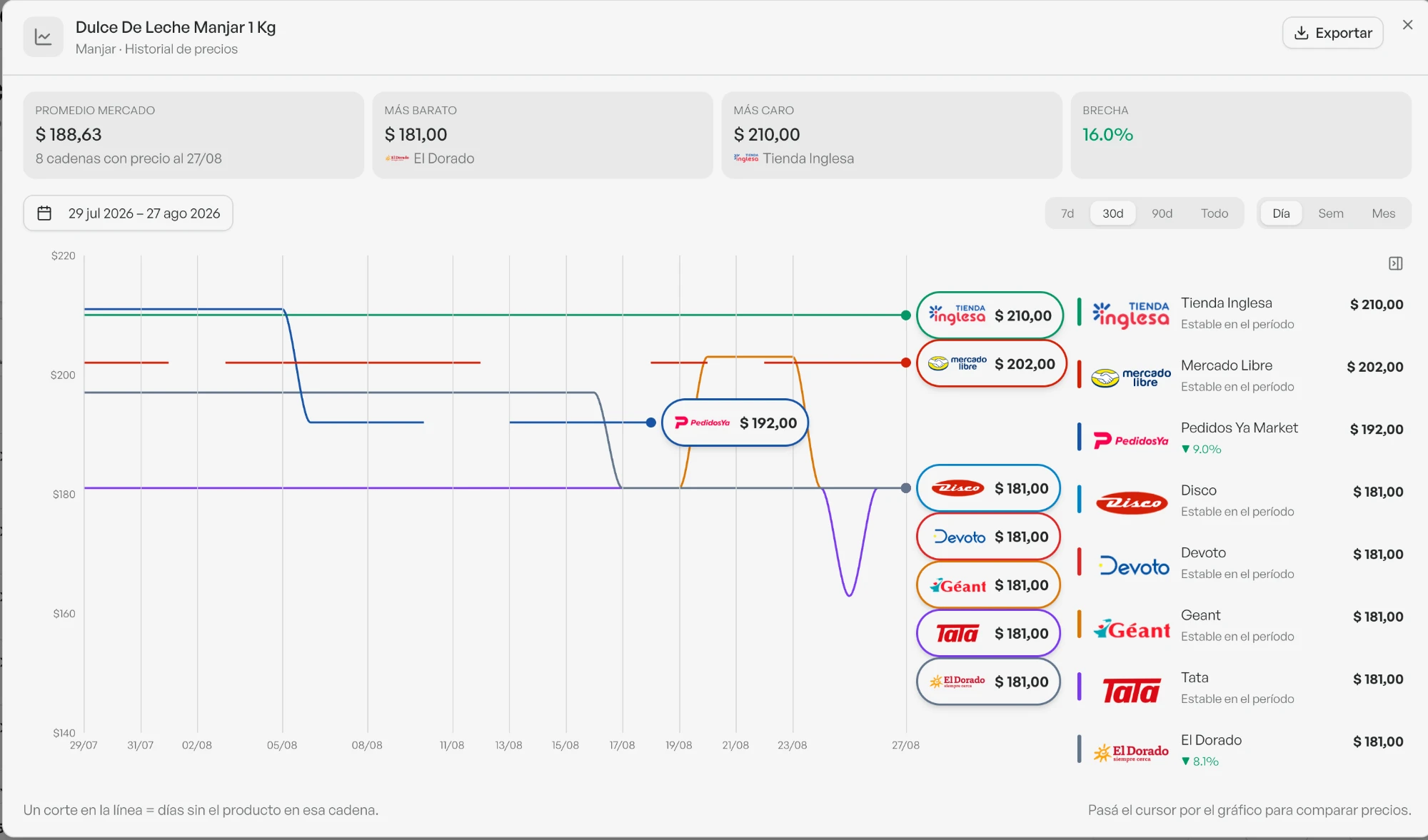1428x840 pixels.
Task: Click Tienda Inglesa logo in Más Caro card
Action: pyautogui.click(x=746, y=158)
